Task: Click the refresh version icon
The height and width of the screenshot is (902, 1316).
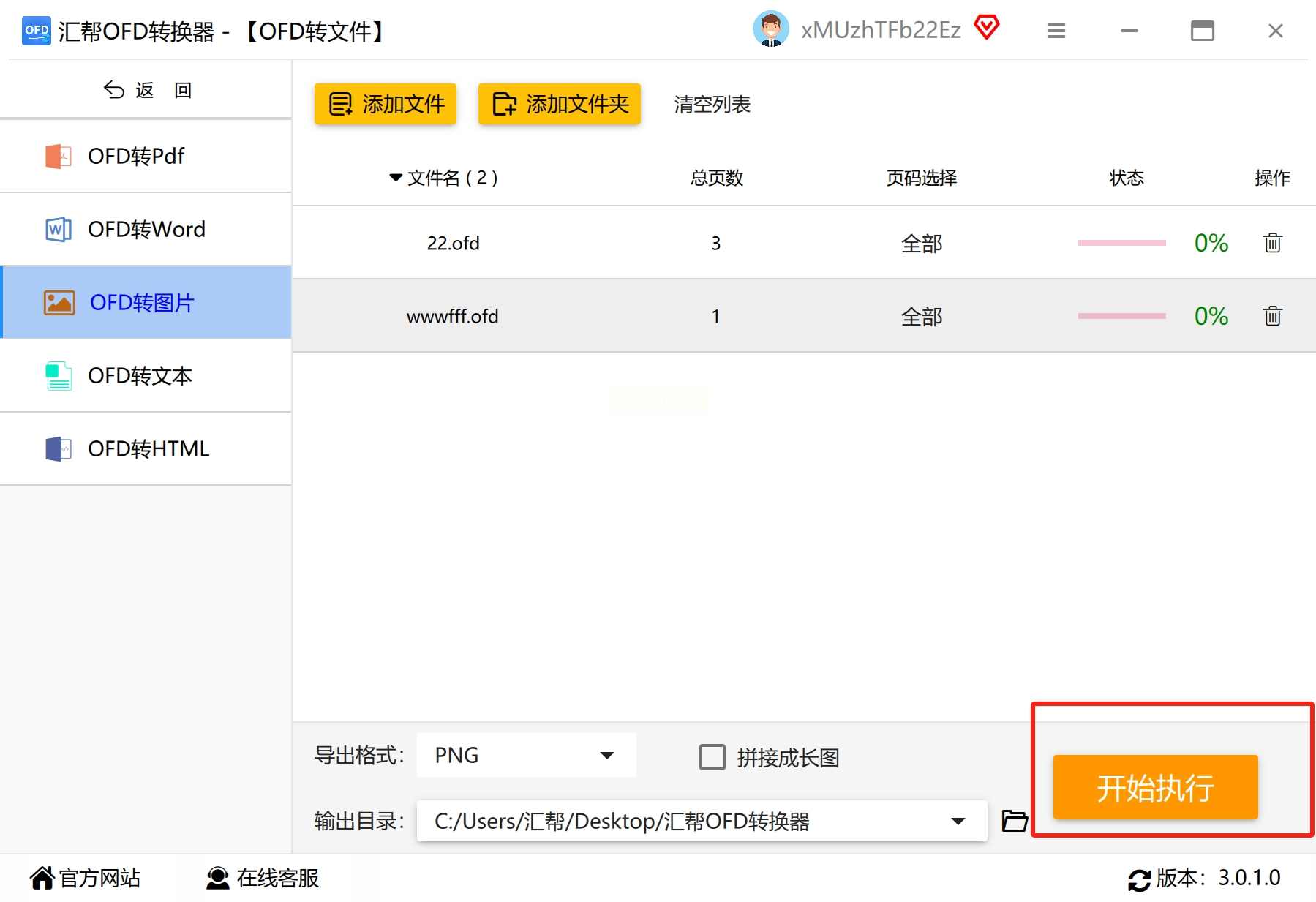Action: coord(1139,879)
